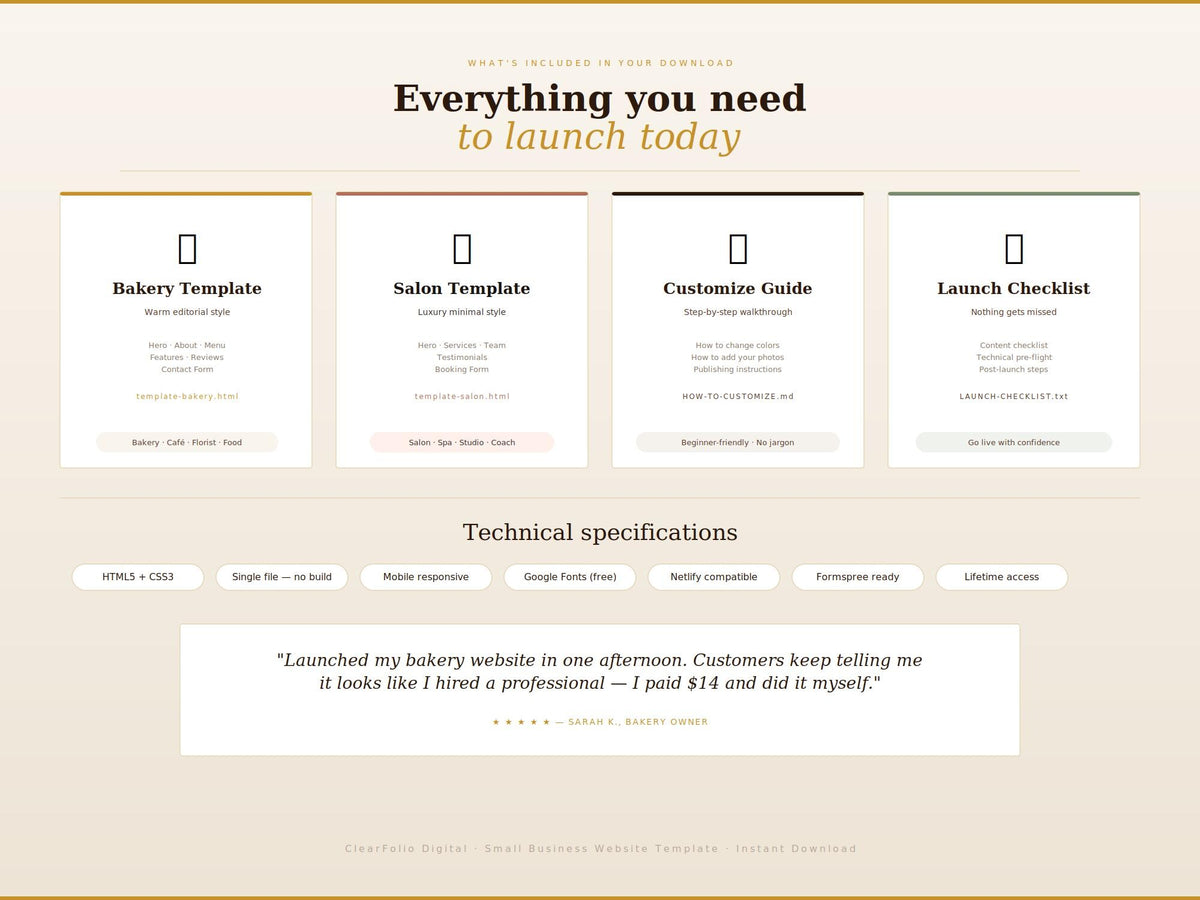Click the Bakery · Café · Florist · Food tag

[187, 442]
